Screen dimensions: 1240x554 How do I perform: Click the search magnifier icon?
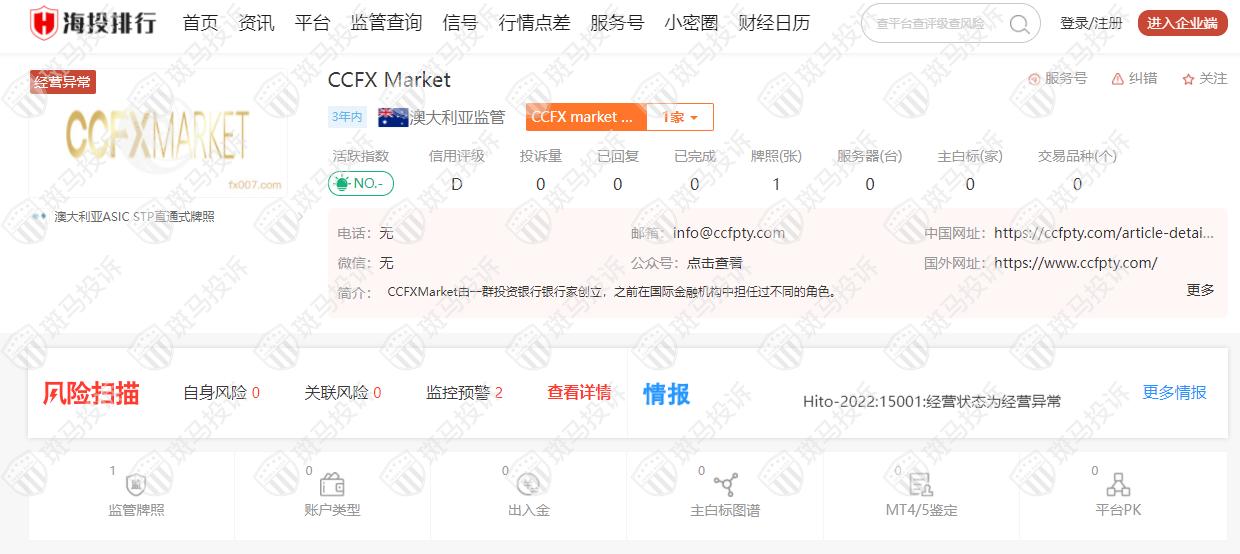tap(1019, 23)
